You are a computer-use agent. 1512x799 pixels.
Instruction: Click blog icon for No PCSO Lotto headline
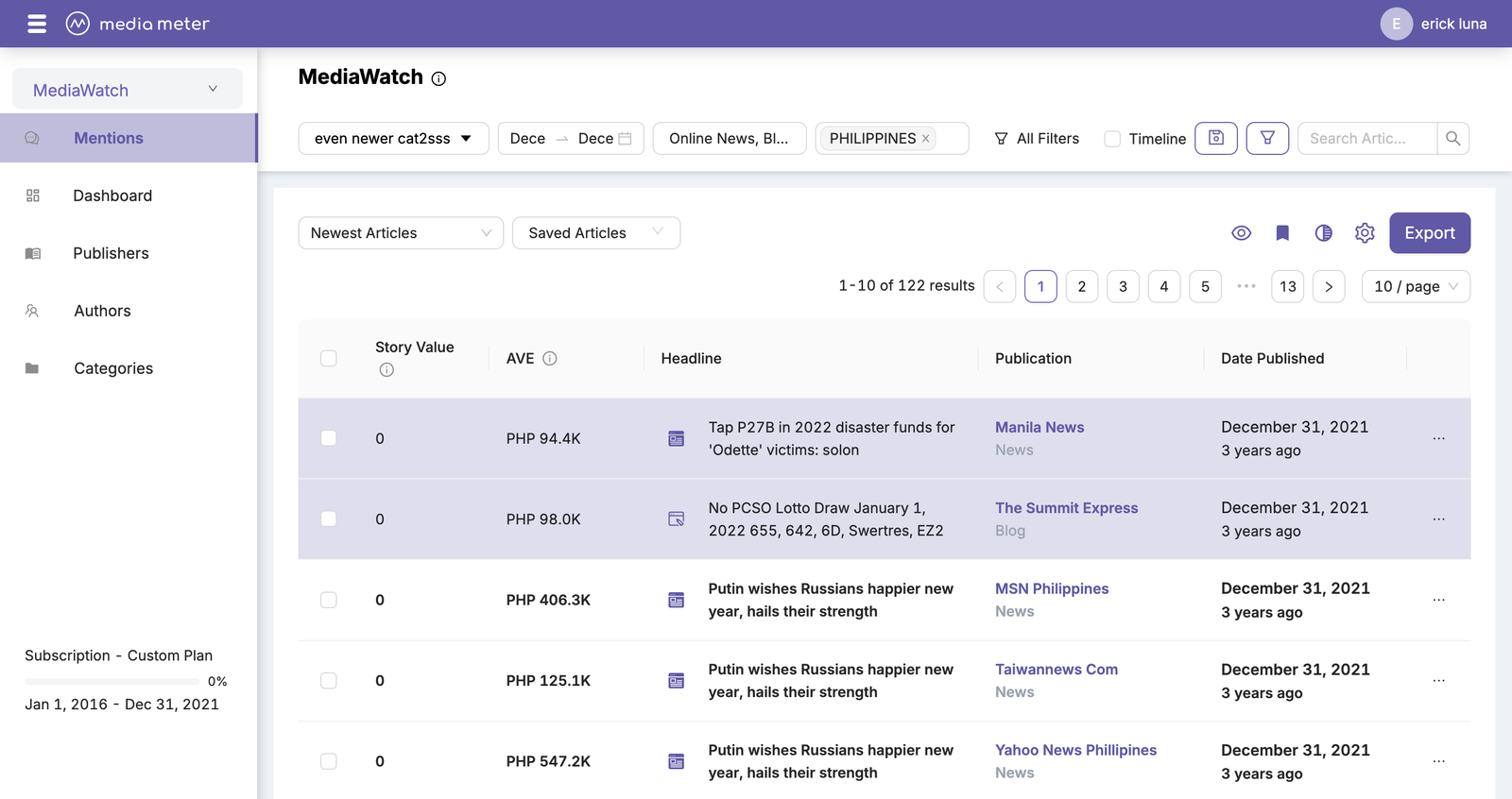pyautogui.click(x=677, y=518)
